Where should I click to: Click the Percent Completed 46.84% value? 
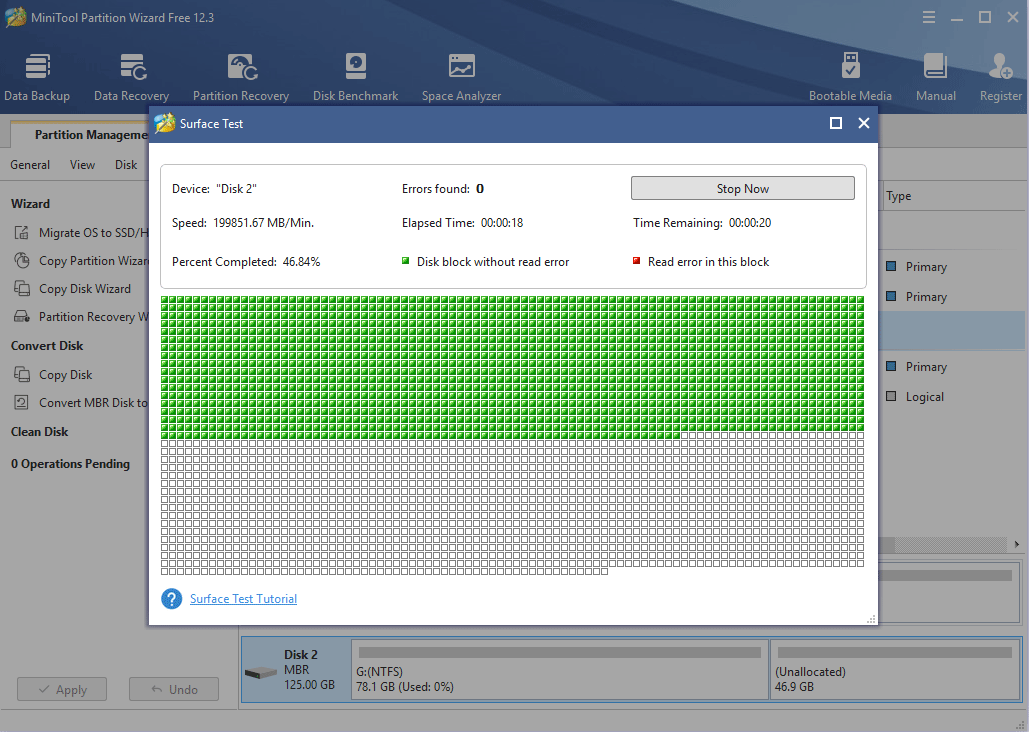coord(302,262)
